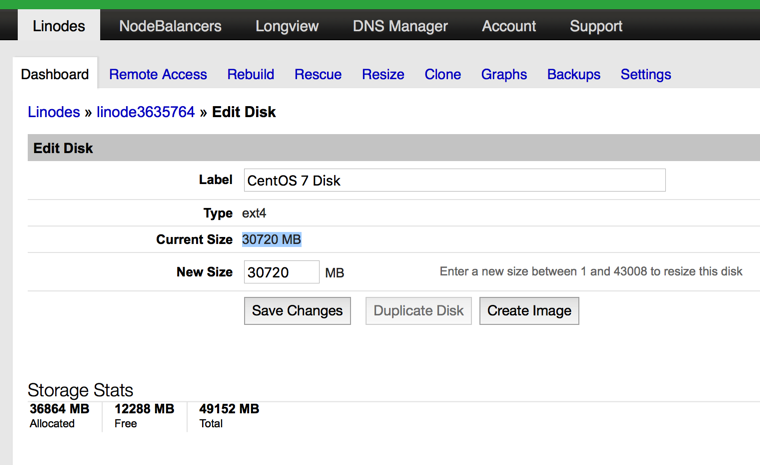Open the Rescue subtab
Screen dimensions: 760x465
click(x=318, y=74)
